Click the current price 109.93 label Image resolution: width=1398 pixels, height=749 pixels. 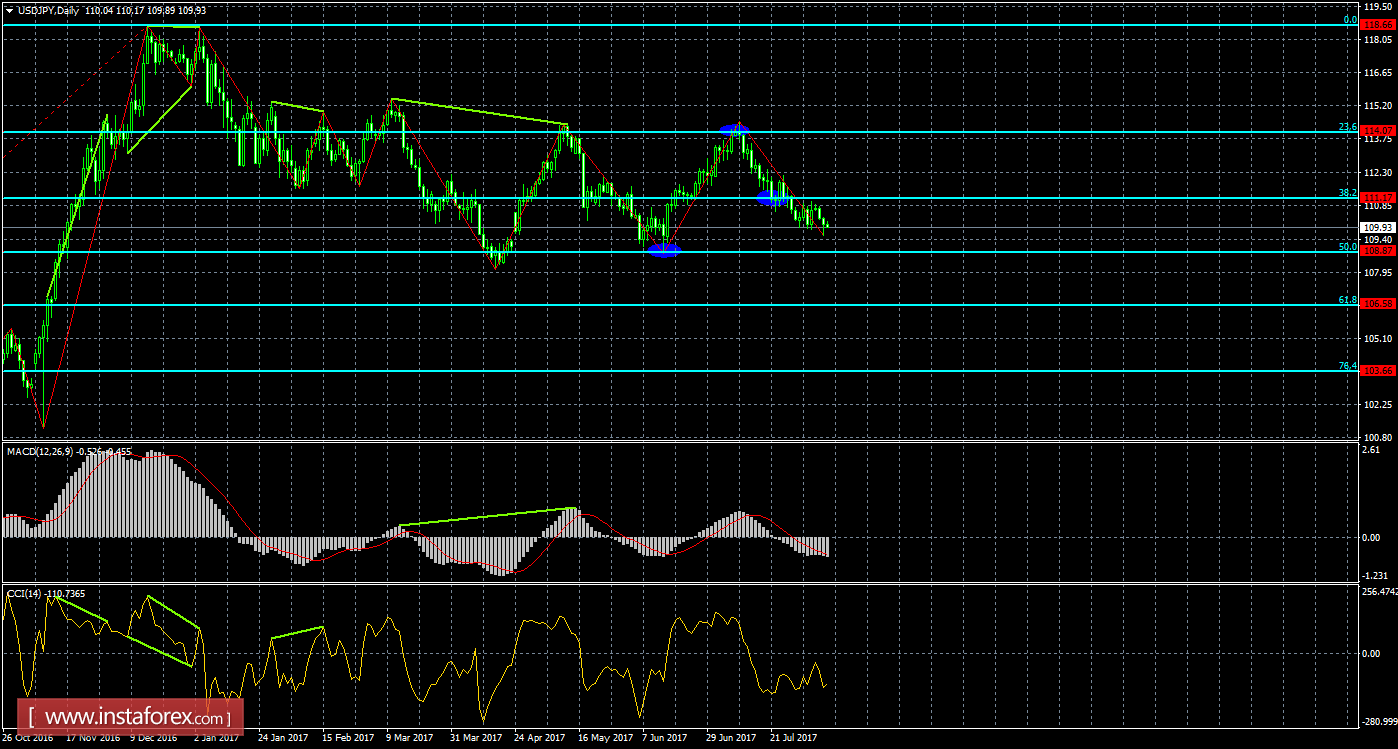click(x=1378, y=227)
